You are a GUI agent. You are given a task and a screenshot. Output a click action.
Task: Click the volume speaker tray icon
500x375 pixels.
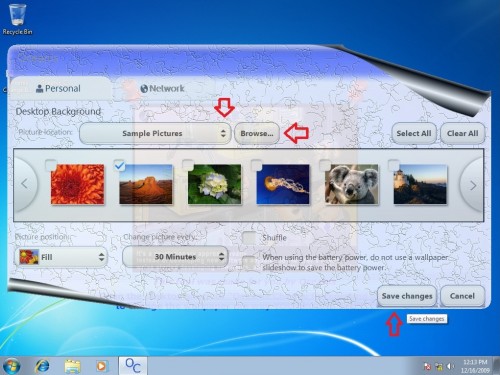point(450,366)
